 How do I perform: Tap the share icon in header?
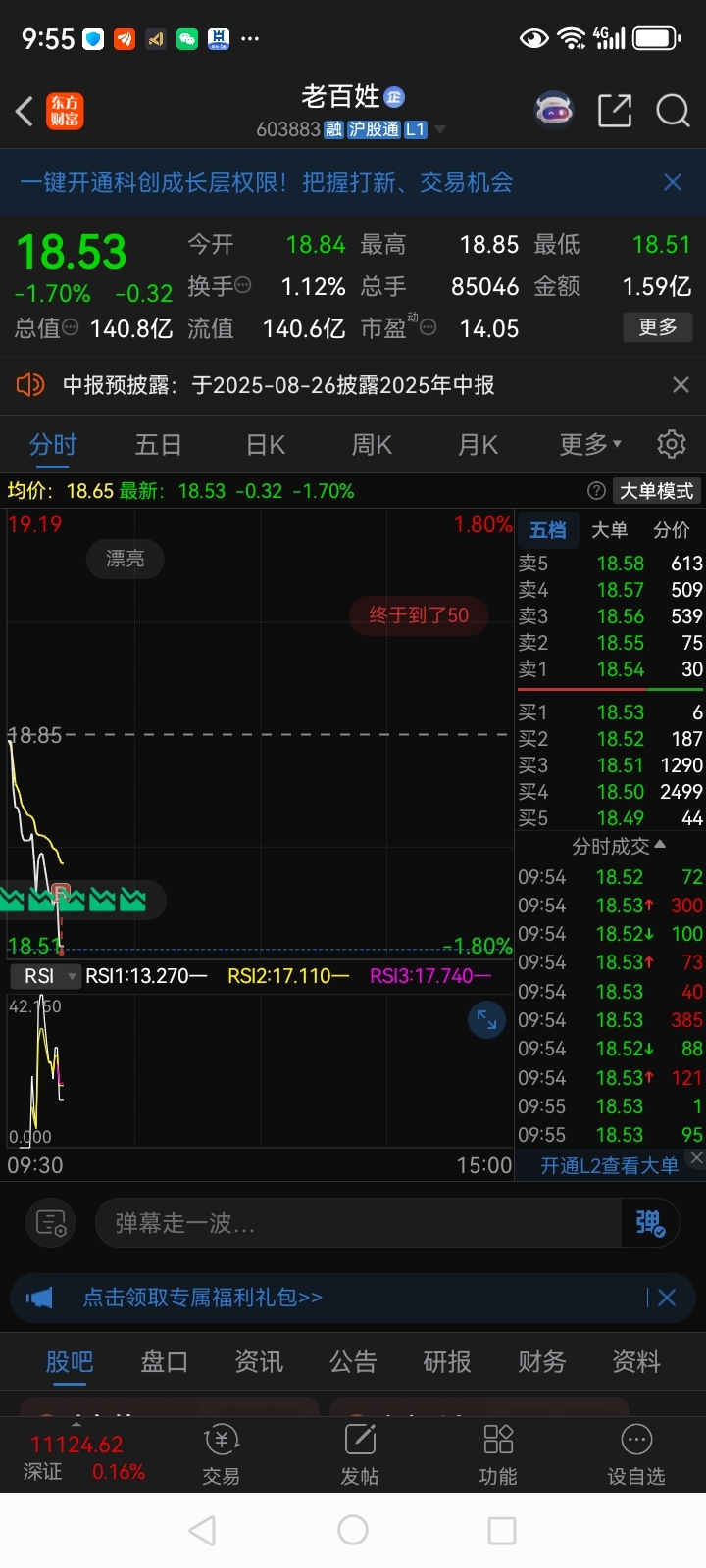615,111
